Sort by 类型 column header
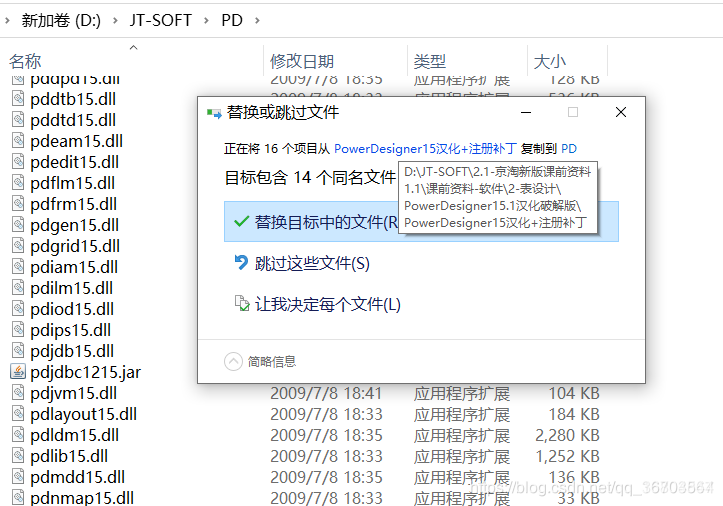Viewport: 723px width, 506px height. coord(429,61)
